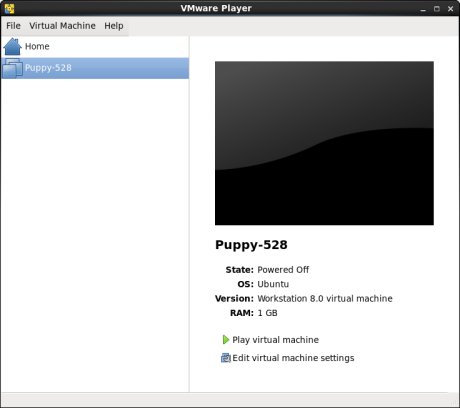Open the Help menu

point(114,26)
